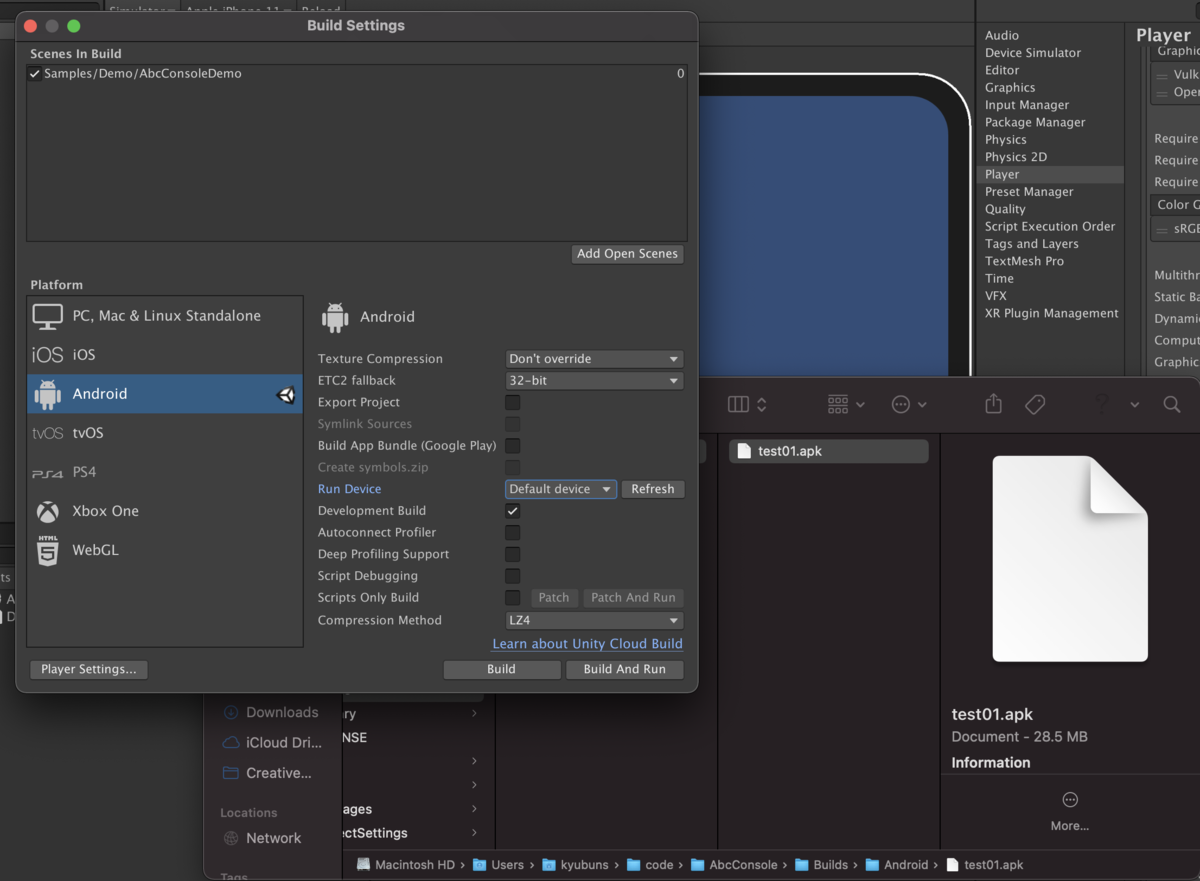Viewport: 1200px width, 881px height.
Task: Select the iOS platform icon
Action: pos(47,355)
